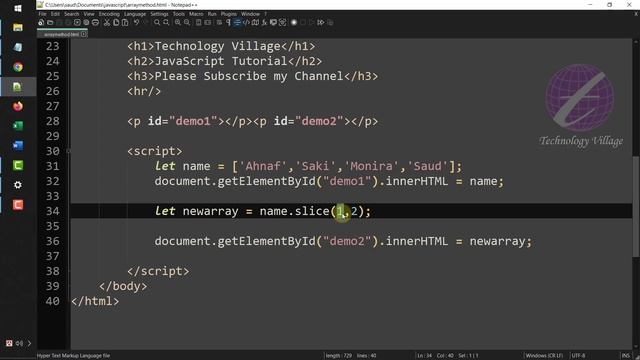The height and width of the screenshot is (360, 640).
Task: Open Google Chrome from taskbar
Action: click(x=18, y=67)
